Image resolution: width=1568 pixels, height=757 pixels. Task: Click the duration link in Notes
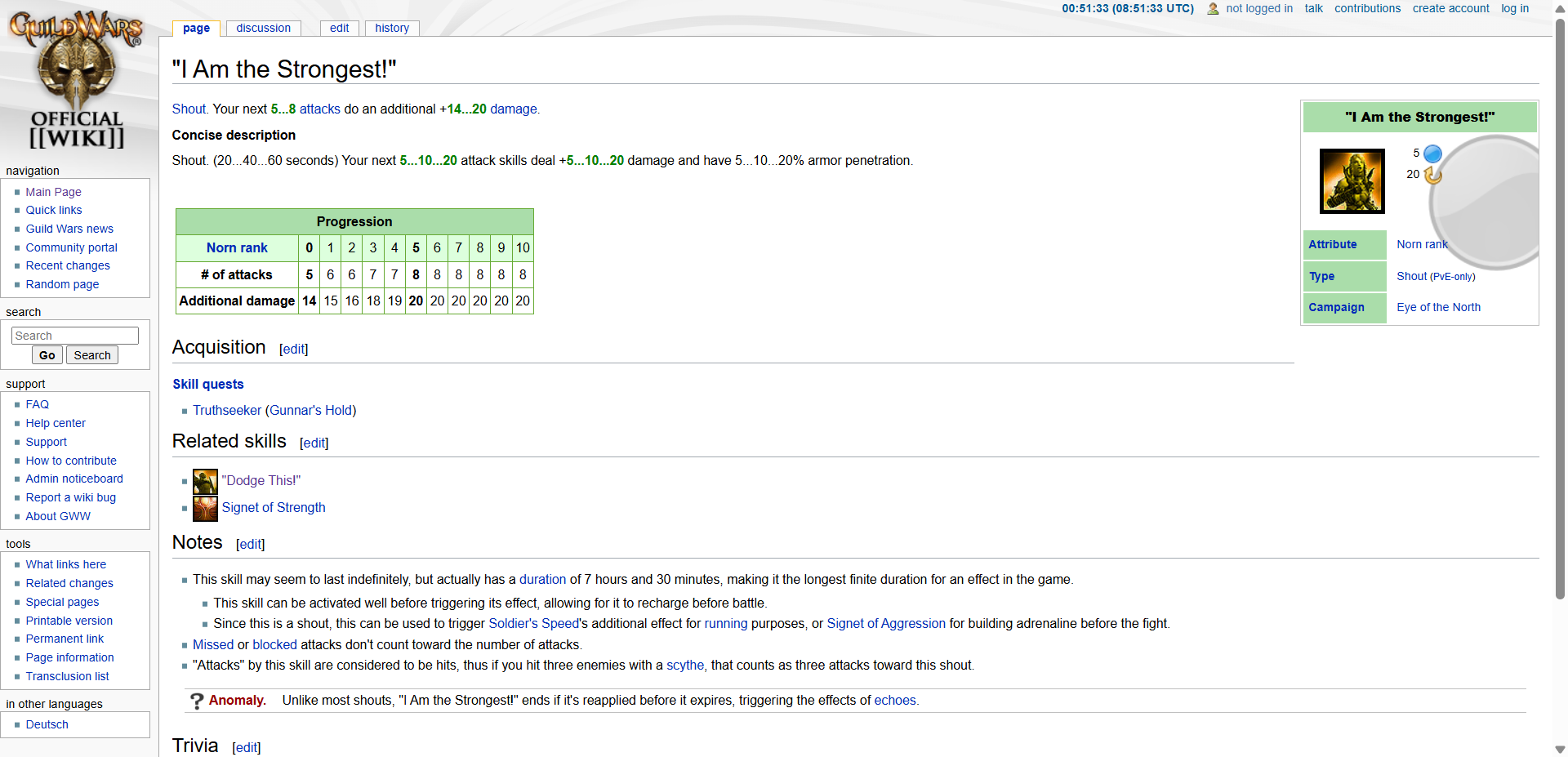(542, 579)
